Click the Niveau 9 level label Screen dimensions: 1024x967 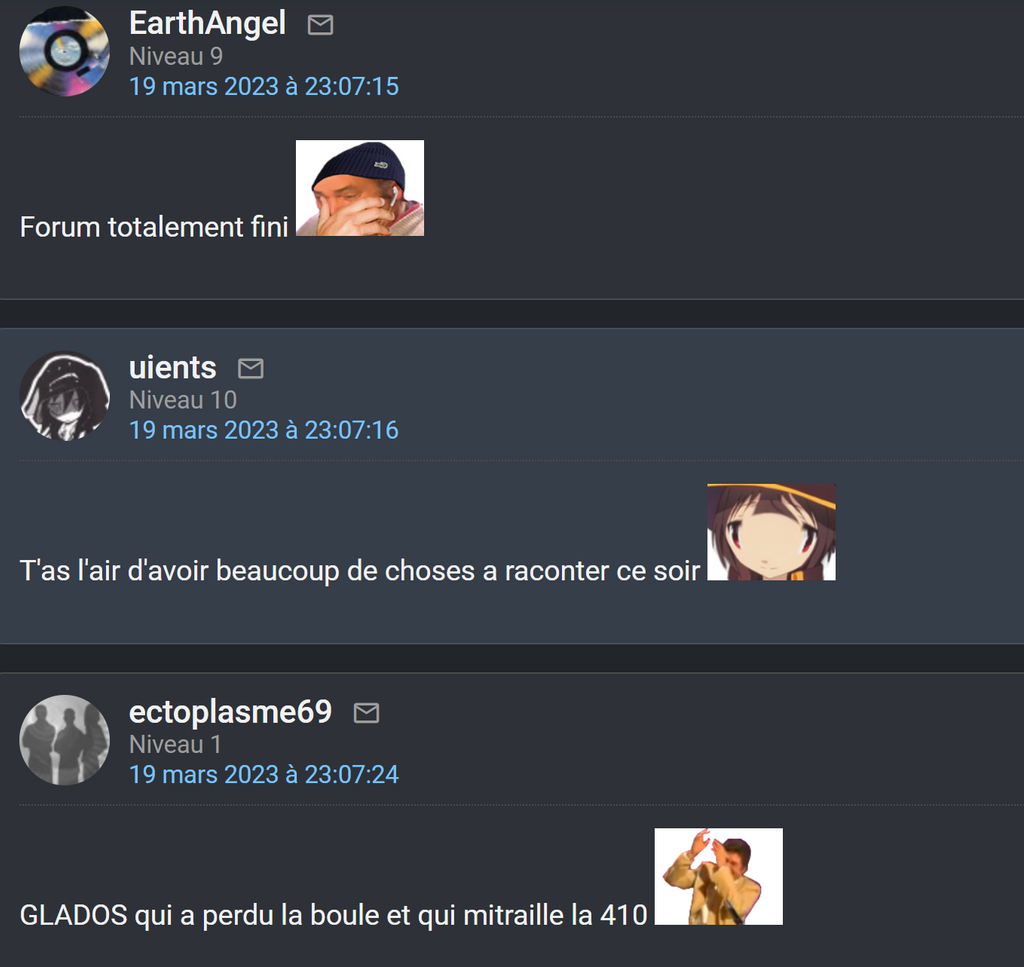pyautogui.click(x=176, y=57)
